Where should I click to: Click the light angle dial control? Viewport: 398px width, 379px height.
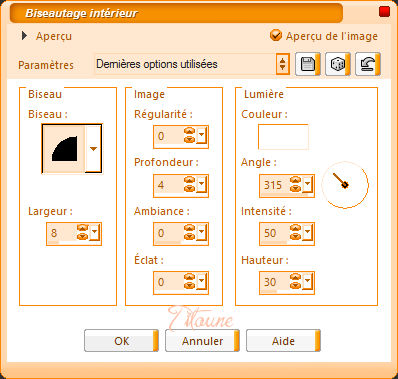[x=345, y=185]
